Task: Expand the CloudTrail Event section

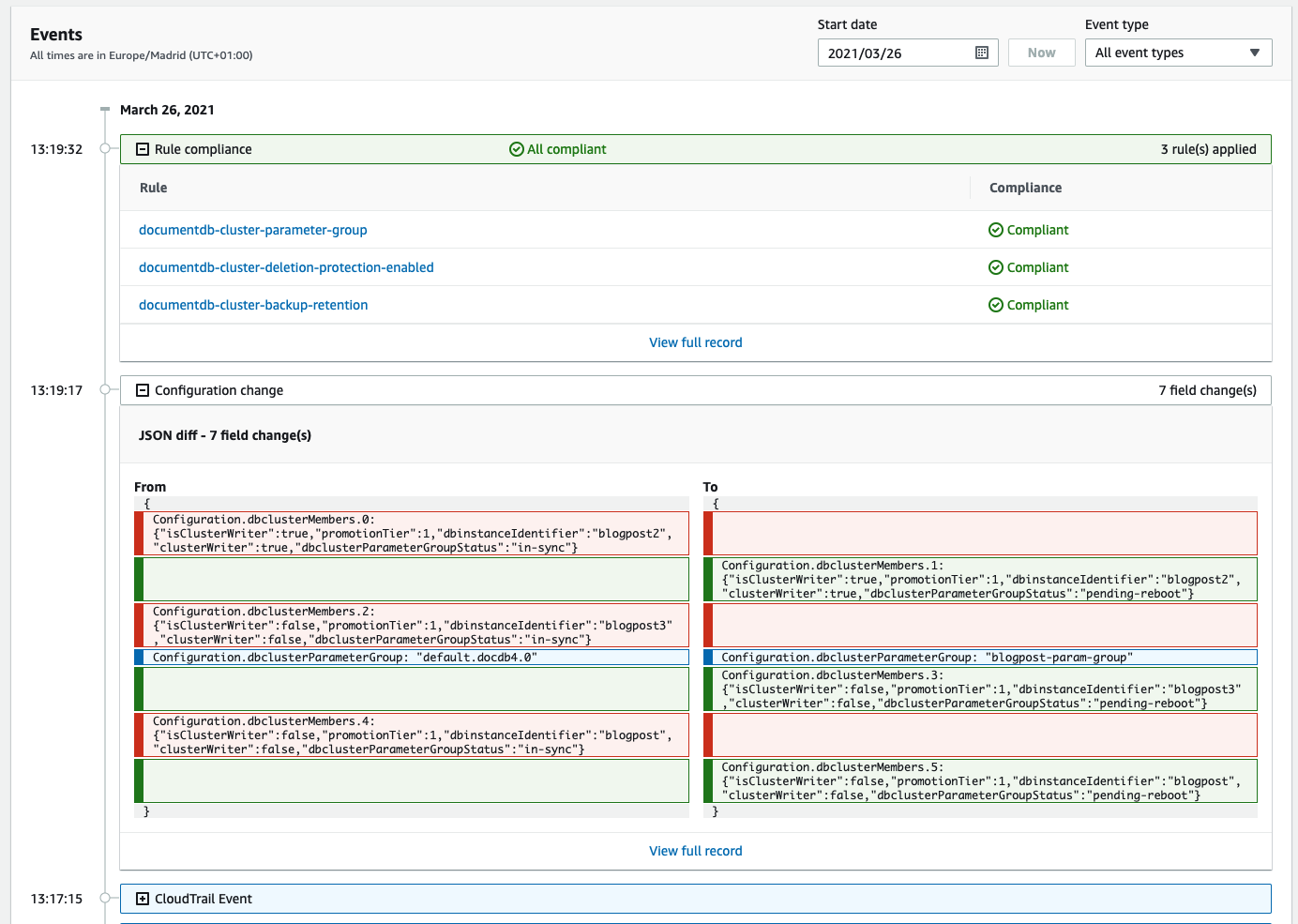Action: [x=143, y=899]
